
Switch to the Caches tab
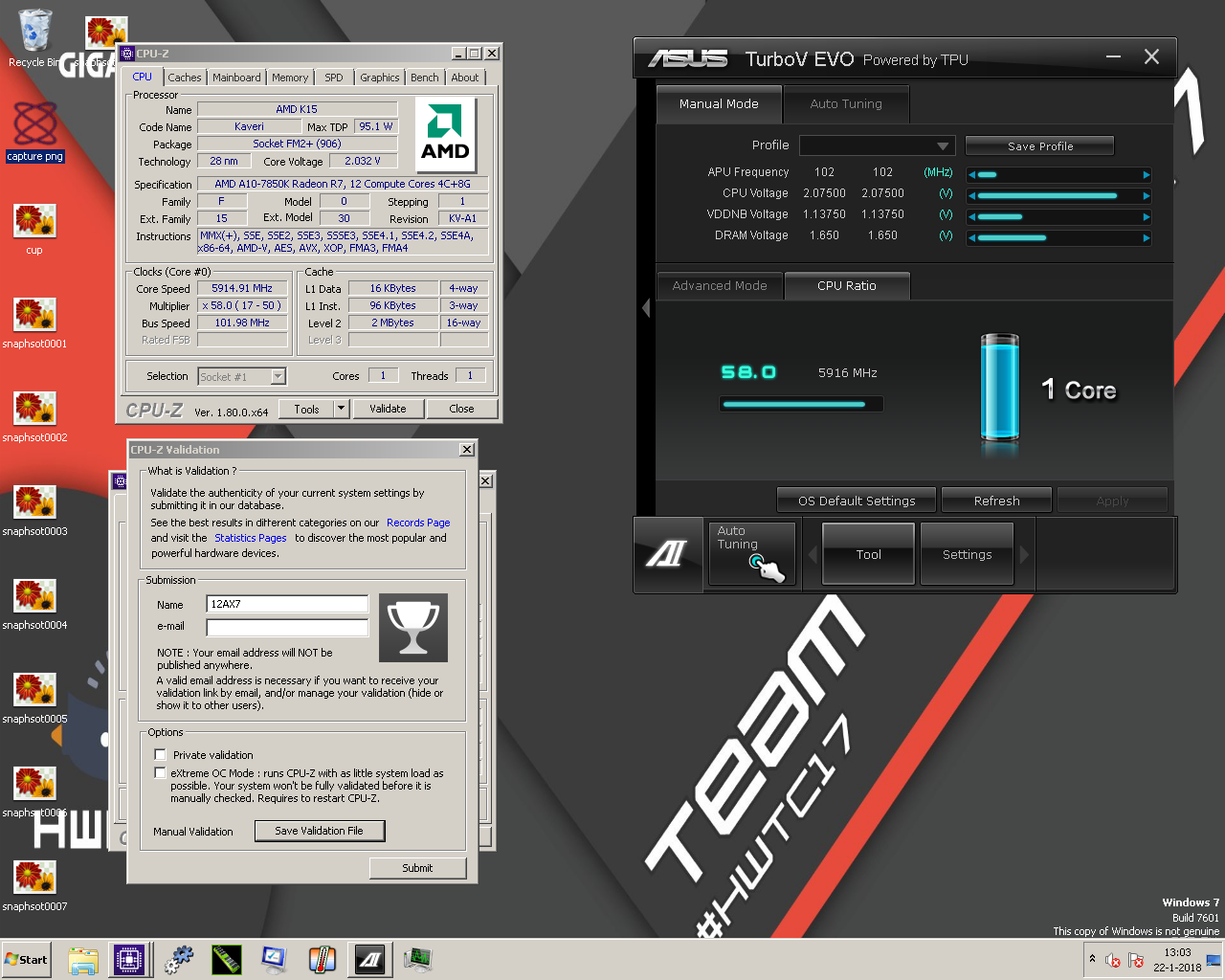pyautogui.click(x=185, y=78)
